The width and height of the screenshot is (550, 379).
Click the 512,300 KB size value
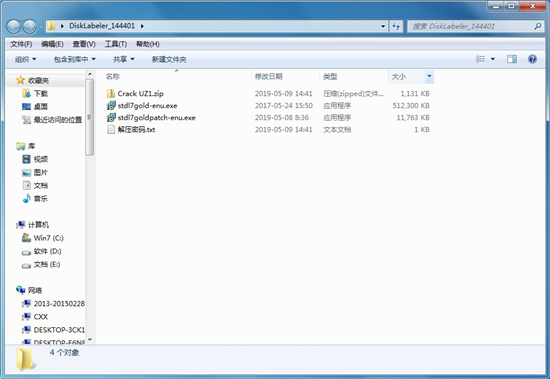click(411, 105)
